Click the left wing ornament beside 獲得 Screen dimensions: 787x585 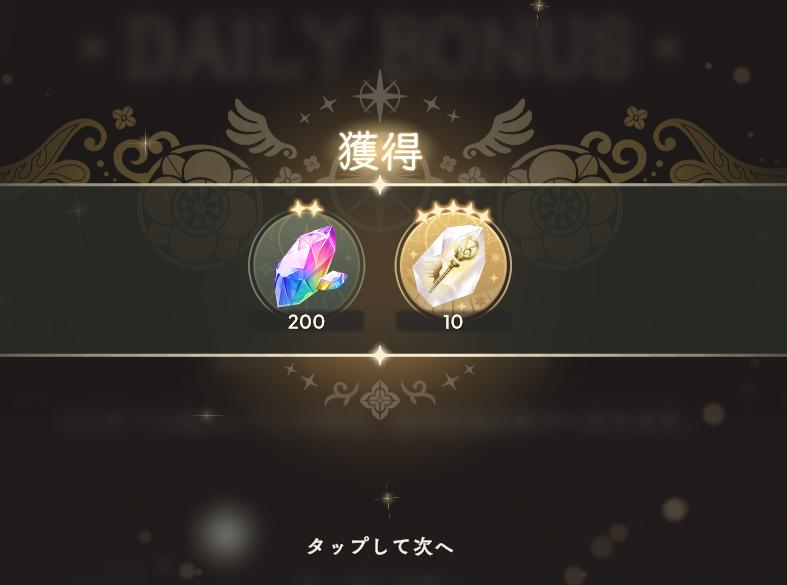coord(261,129)
